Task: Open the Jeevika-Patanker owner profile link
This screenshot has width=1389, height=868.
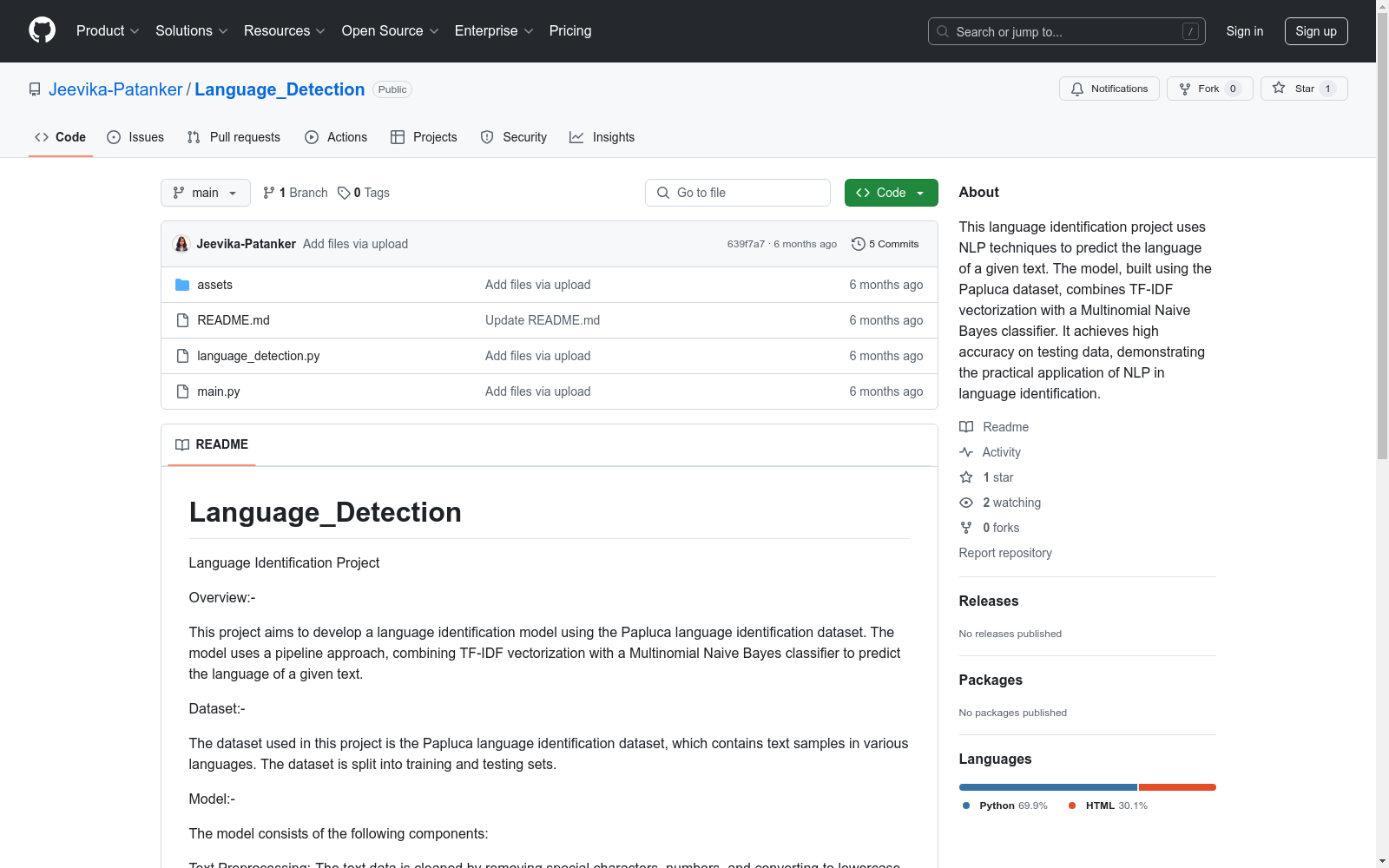Action: pos(115,89)
